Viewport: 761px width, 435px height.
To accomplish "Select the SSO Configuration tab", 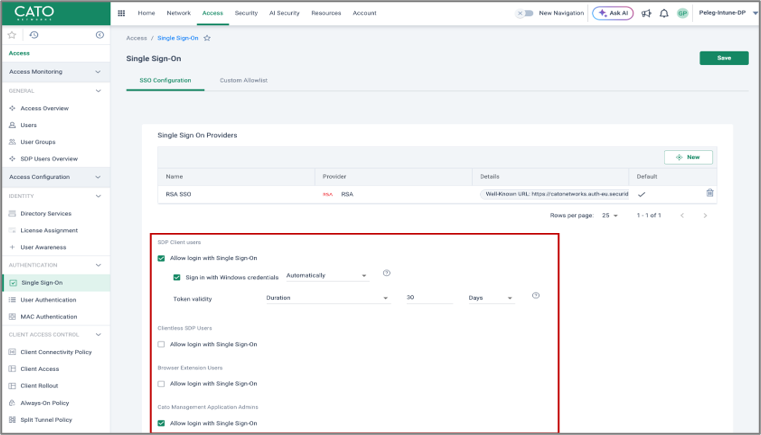I will [x=165, y=80].
